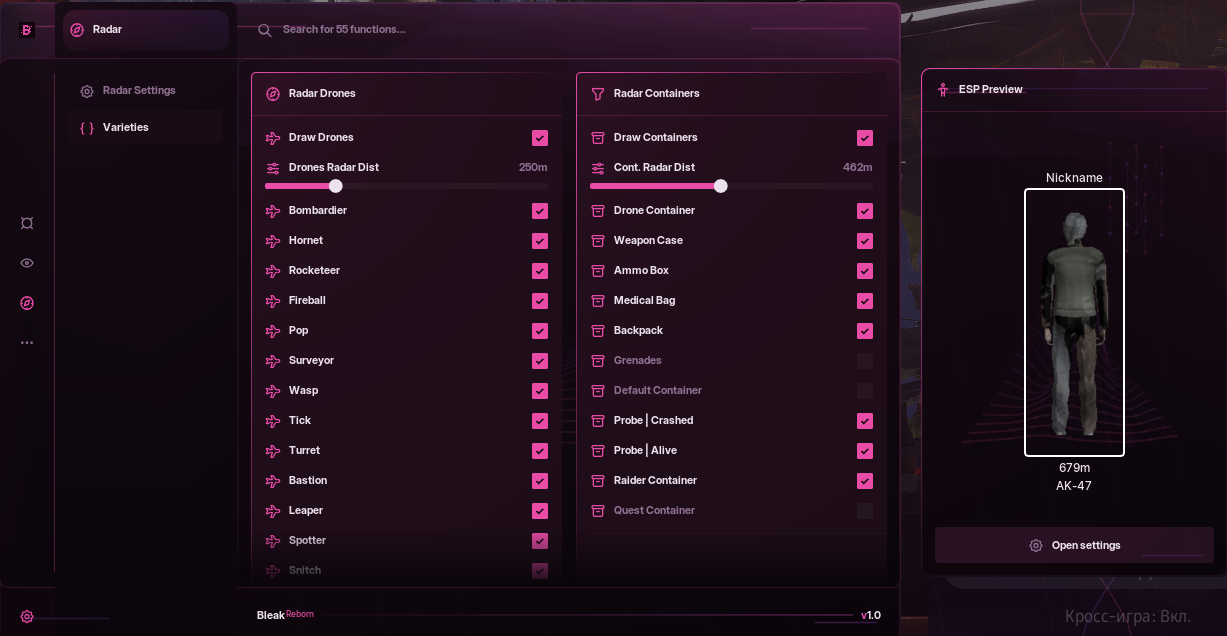Click the Radar Containers funnel header icon

598,94
